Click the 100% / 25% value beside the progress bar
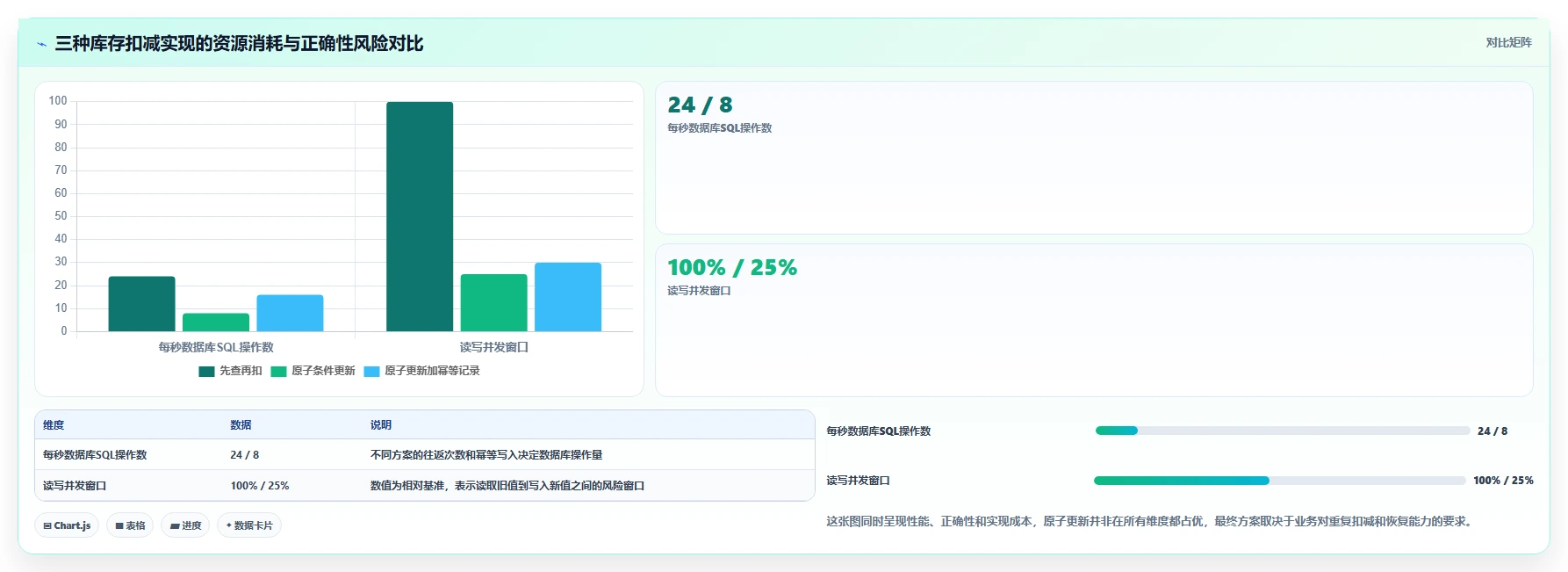The height and width of the screenshot is (572, 1568). (x=1503, y=481)
